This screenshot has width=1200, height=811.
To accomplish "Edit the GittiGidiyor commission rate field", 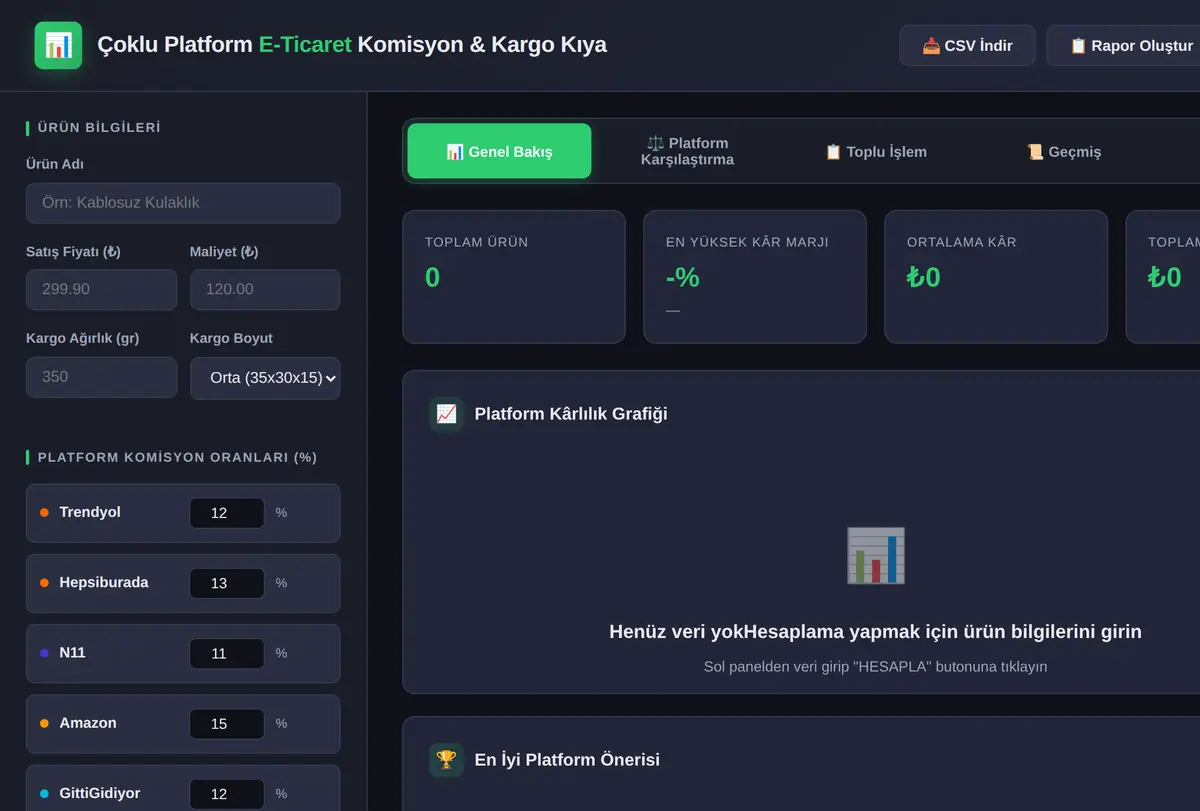I will point(227,793).
